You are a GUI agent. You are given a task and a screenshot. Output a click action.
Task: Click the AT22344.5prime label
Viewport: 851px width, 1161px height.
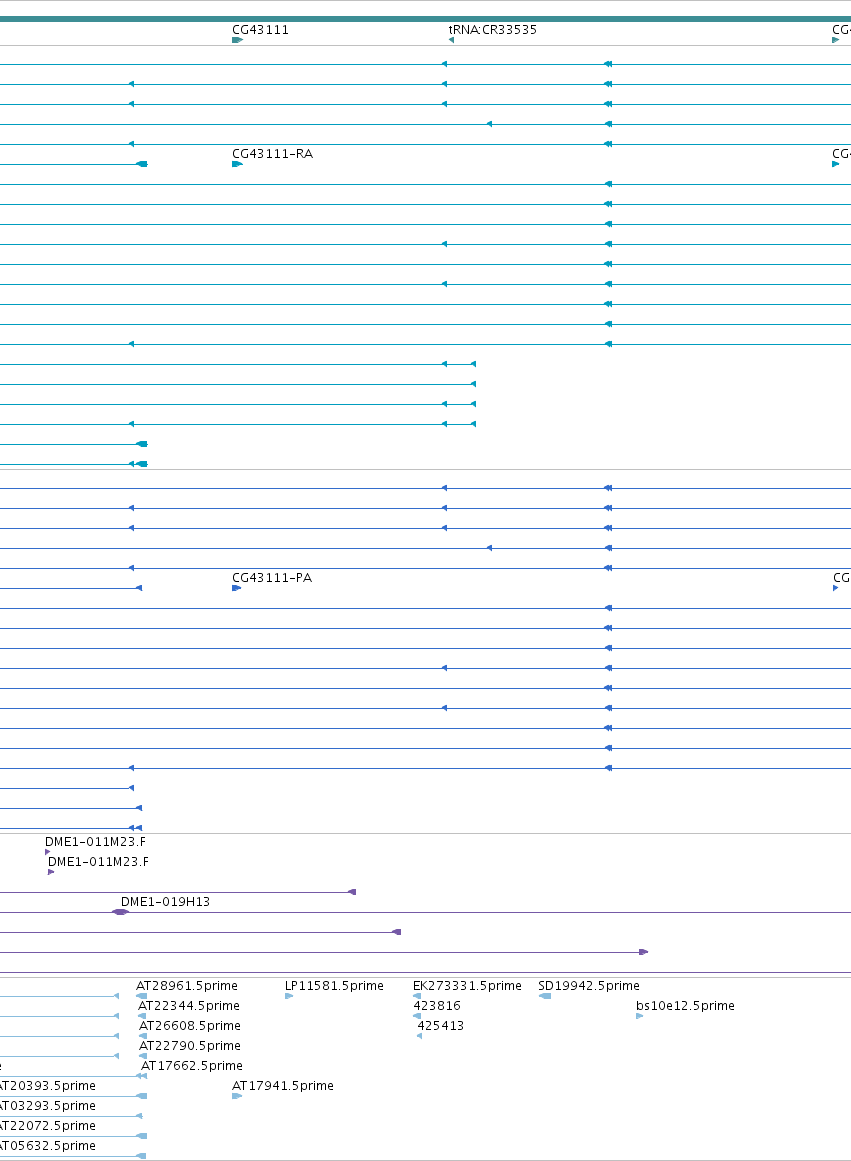189,1006
